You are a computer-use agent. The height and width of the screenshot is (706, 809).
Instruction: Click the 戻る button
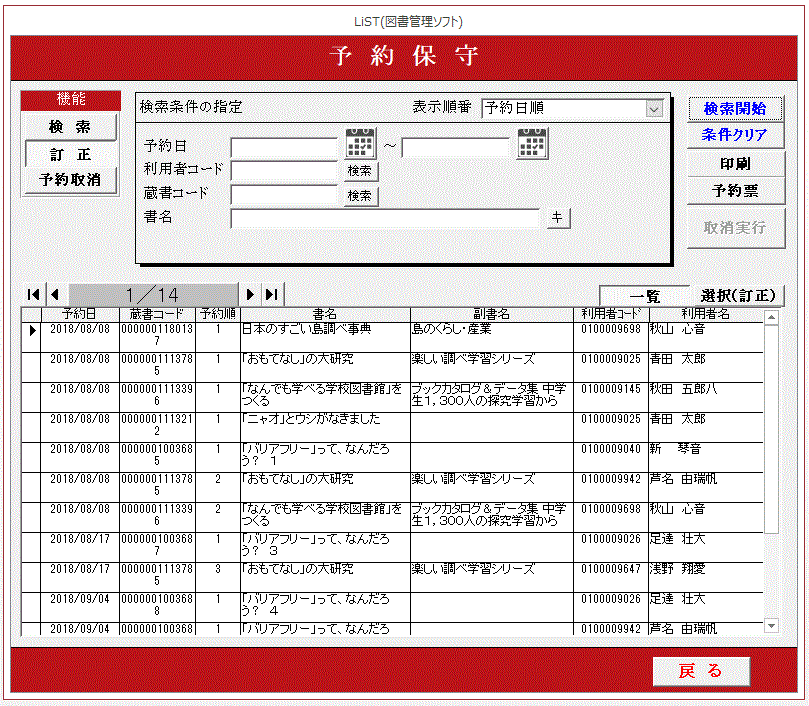coord(701,671)
